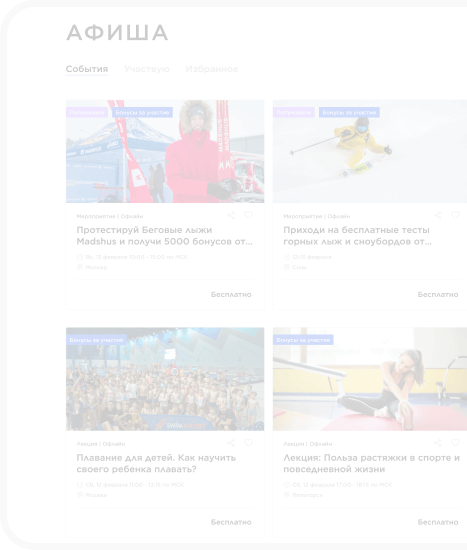The height and width of the screenshot is (550, 467).
Task: Open Лекция: Польза растяжки title
Action: coord(372,463)
